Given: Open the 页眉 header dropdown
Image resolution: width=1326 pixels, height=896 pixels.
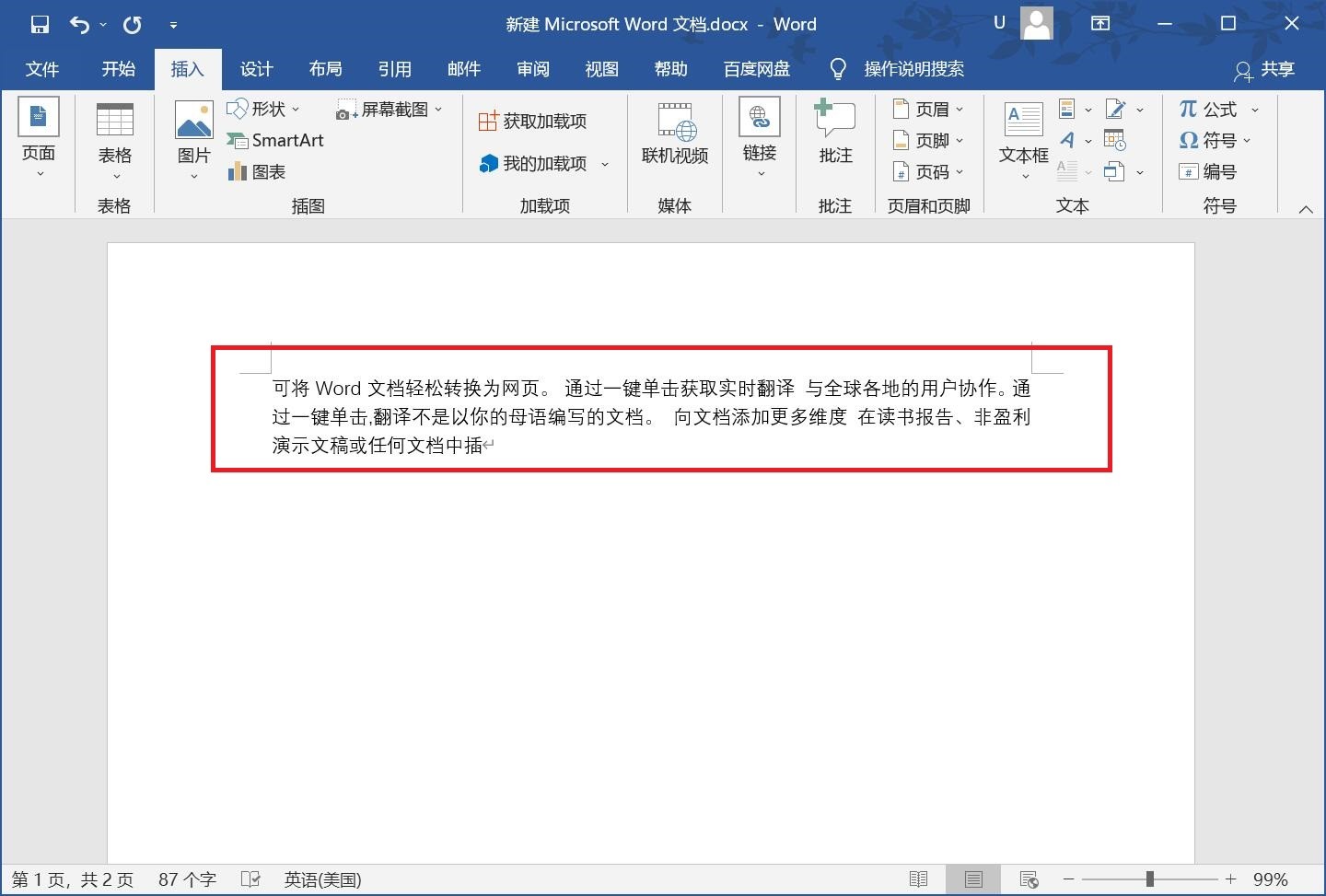Looking at the screenshot, I should click(929, 110).
